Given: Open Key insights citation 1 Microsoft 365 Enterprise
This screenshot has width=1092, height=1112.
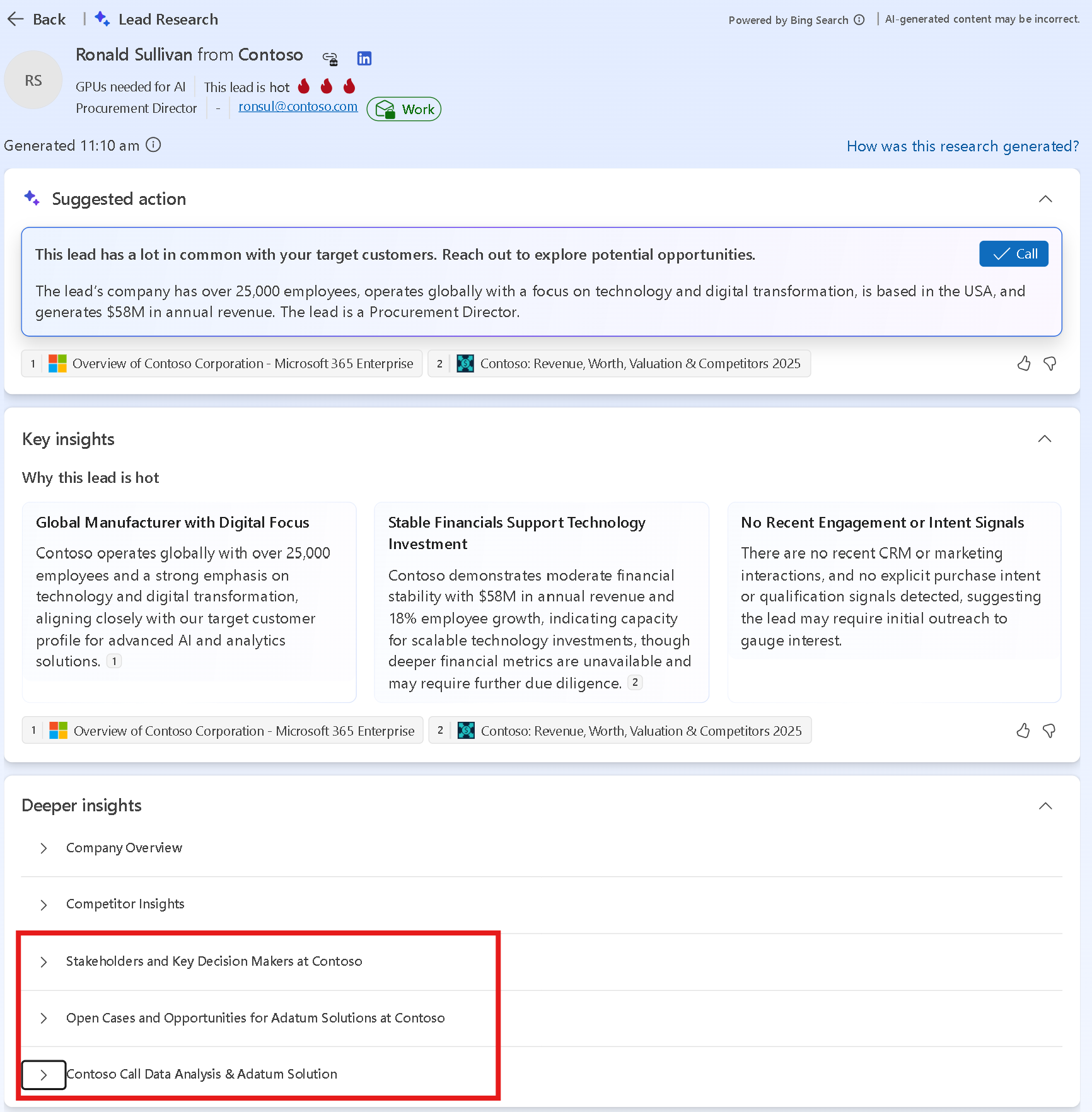Looking at the screenshot, I should coord(223,731).
